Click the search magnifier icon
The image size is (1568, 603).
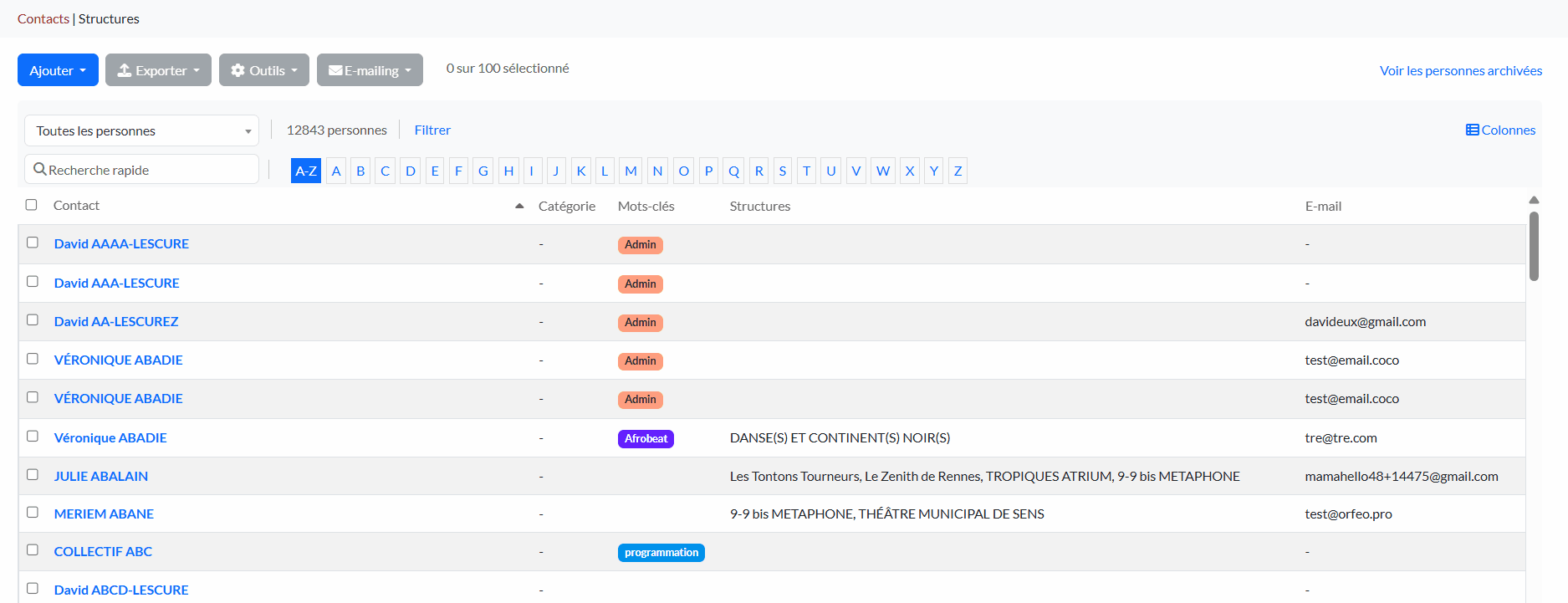point(39,170)
